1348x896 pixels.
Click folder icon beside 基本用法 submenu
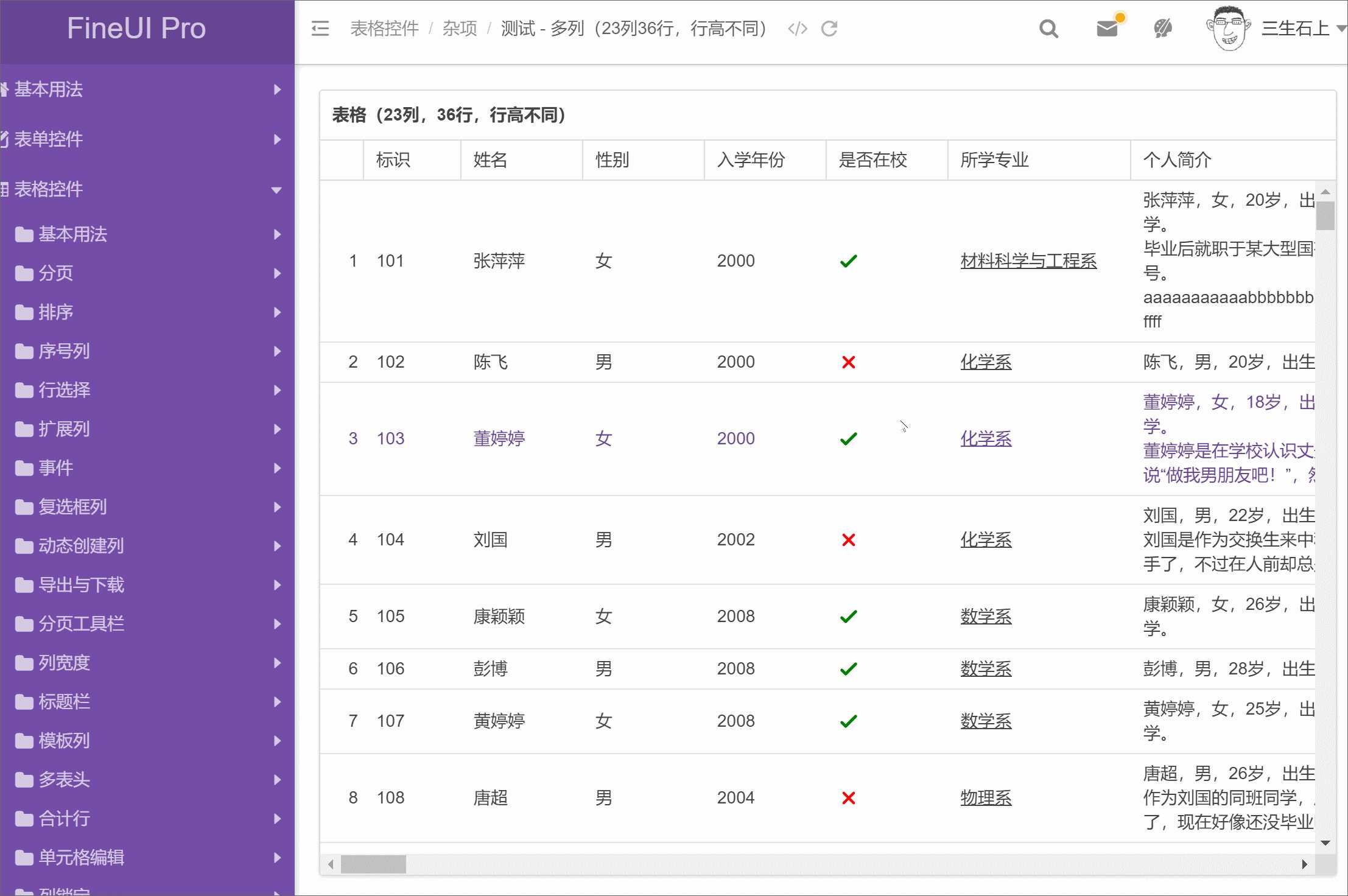click(x=24, y=234)
